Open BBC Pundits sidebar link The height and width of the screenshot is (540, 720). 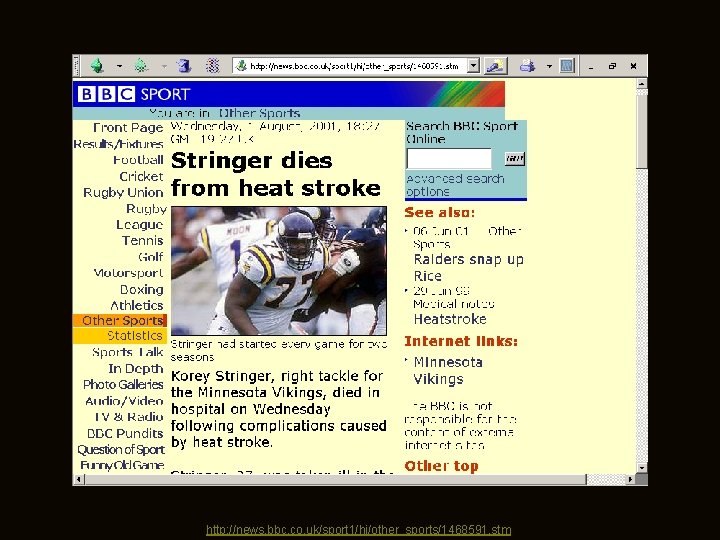pyautogui.click(x=125, y=433)
